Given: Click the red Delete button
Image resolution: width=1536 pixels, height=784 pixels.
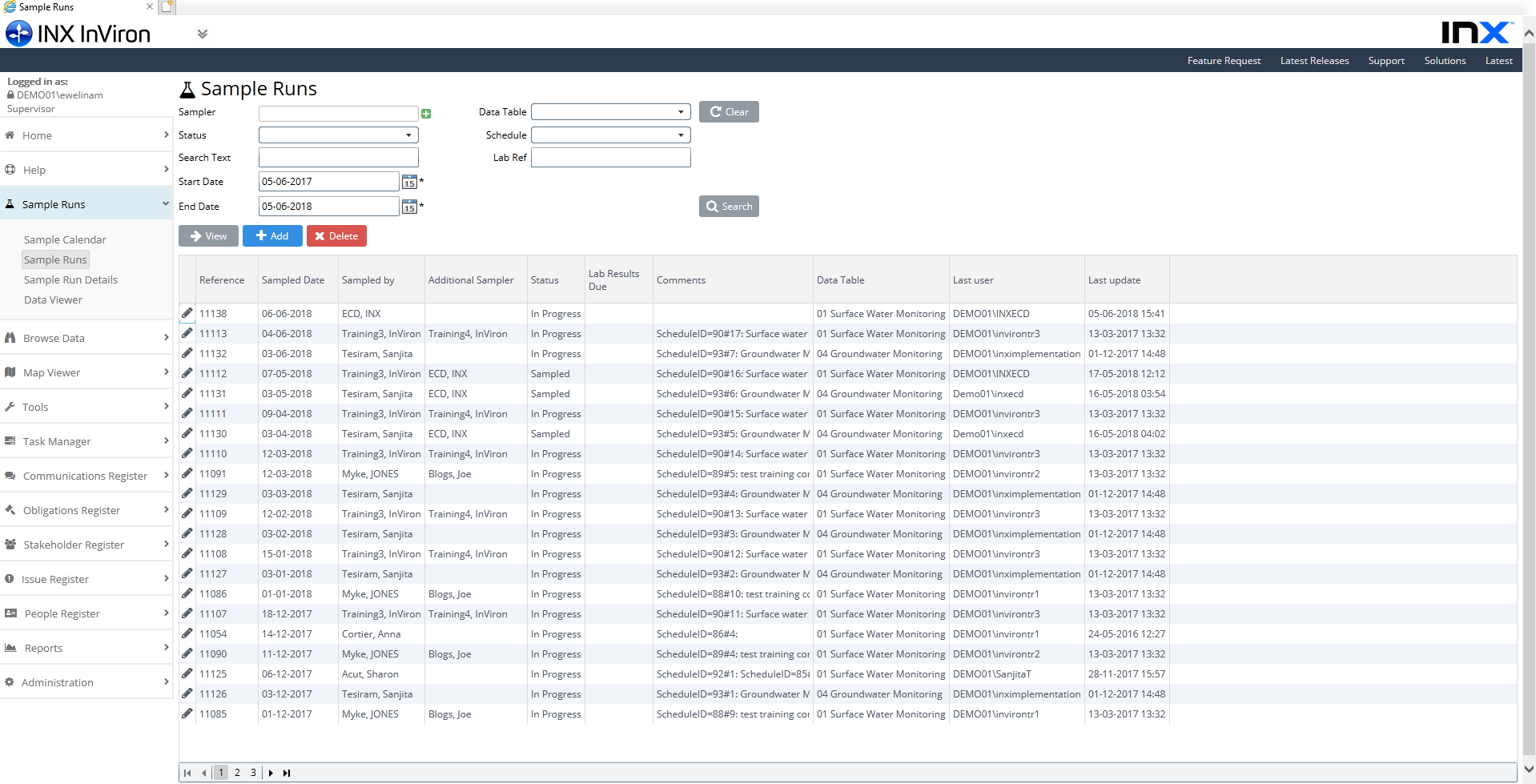Looking at the screenshot, I should pyautogui.click(x=336, y=236).
